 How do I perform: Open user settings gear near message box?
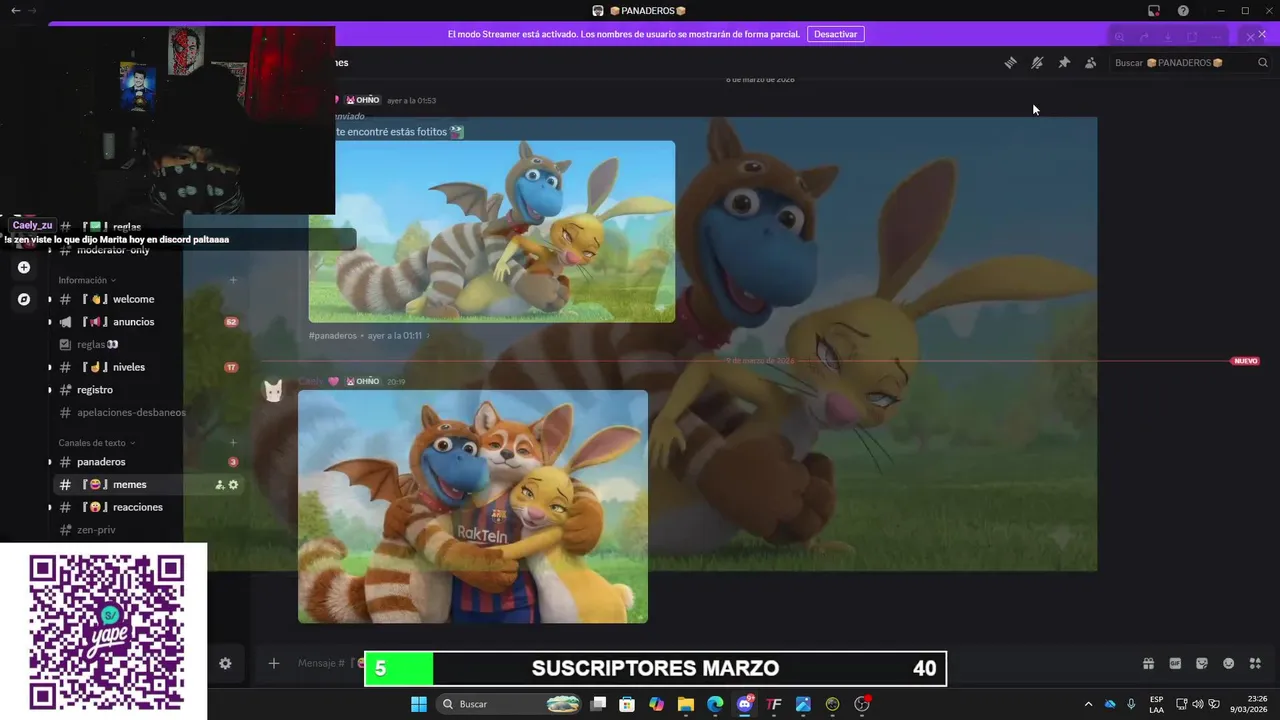[225, 663]
